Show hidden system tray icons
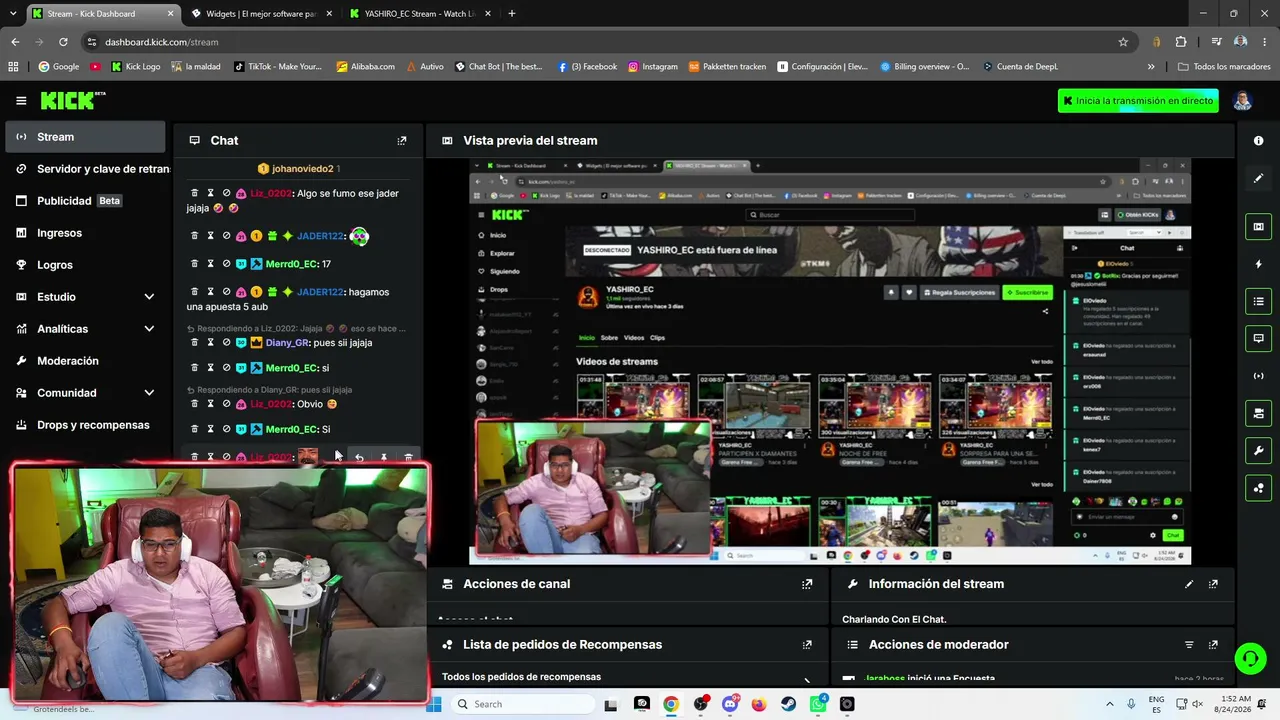1280x720 pixels. coord(1109,704)
